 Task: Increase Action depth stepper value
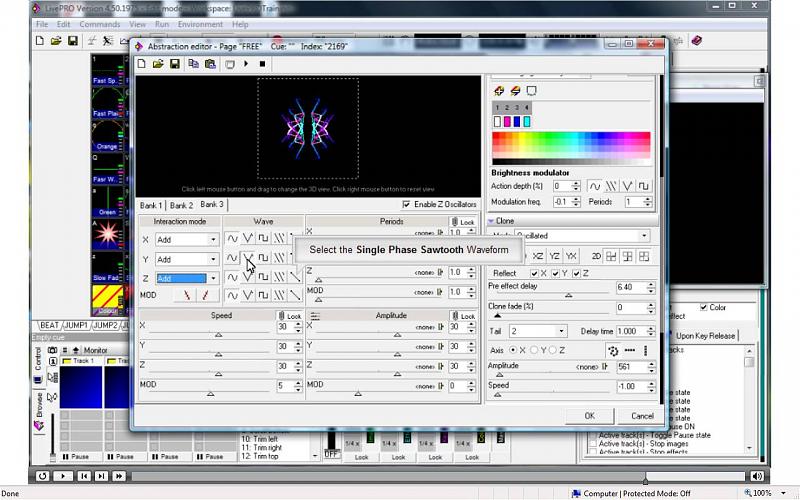(576, 184)
